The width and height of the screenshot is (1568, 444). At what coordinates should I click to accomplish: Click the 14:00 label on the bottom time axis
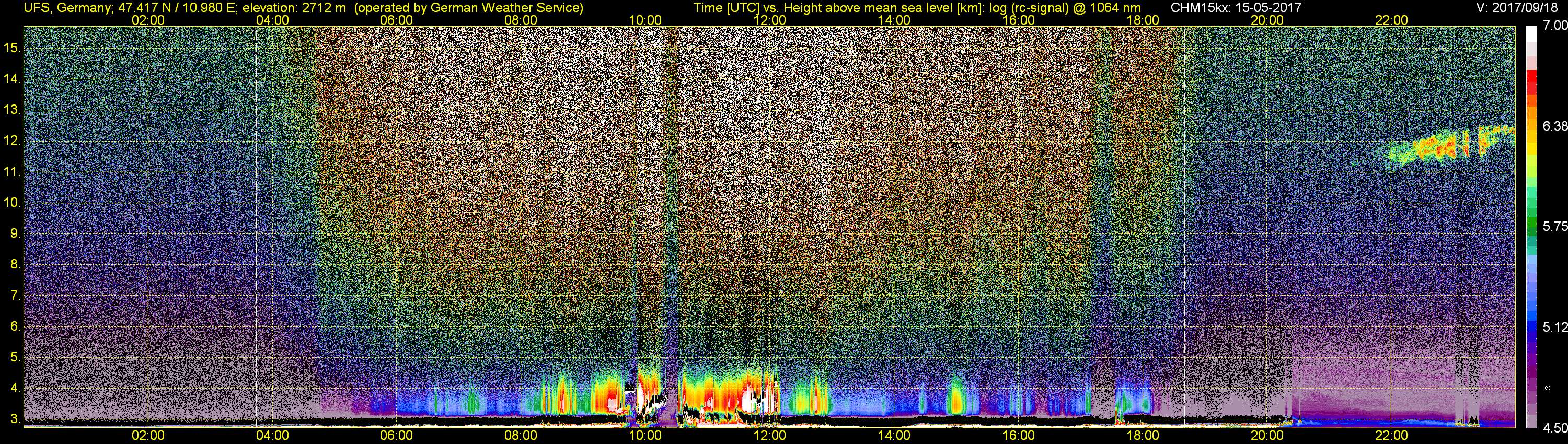click(894, 436)
